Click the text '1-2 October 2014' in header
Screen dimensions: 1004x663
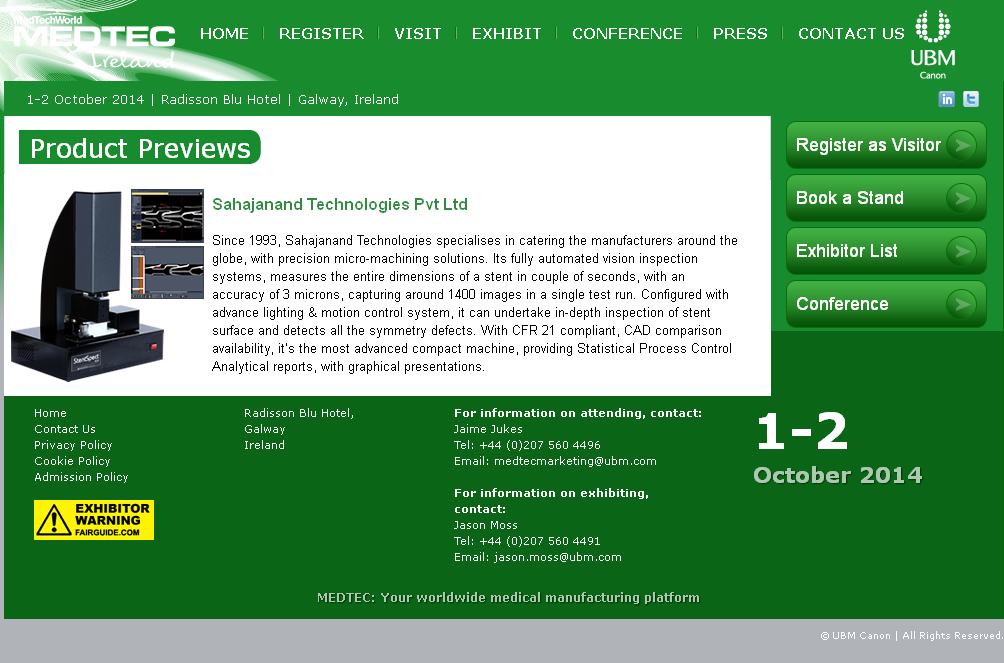(x=85, y=99)
